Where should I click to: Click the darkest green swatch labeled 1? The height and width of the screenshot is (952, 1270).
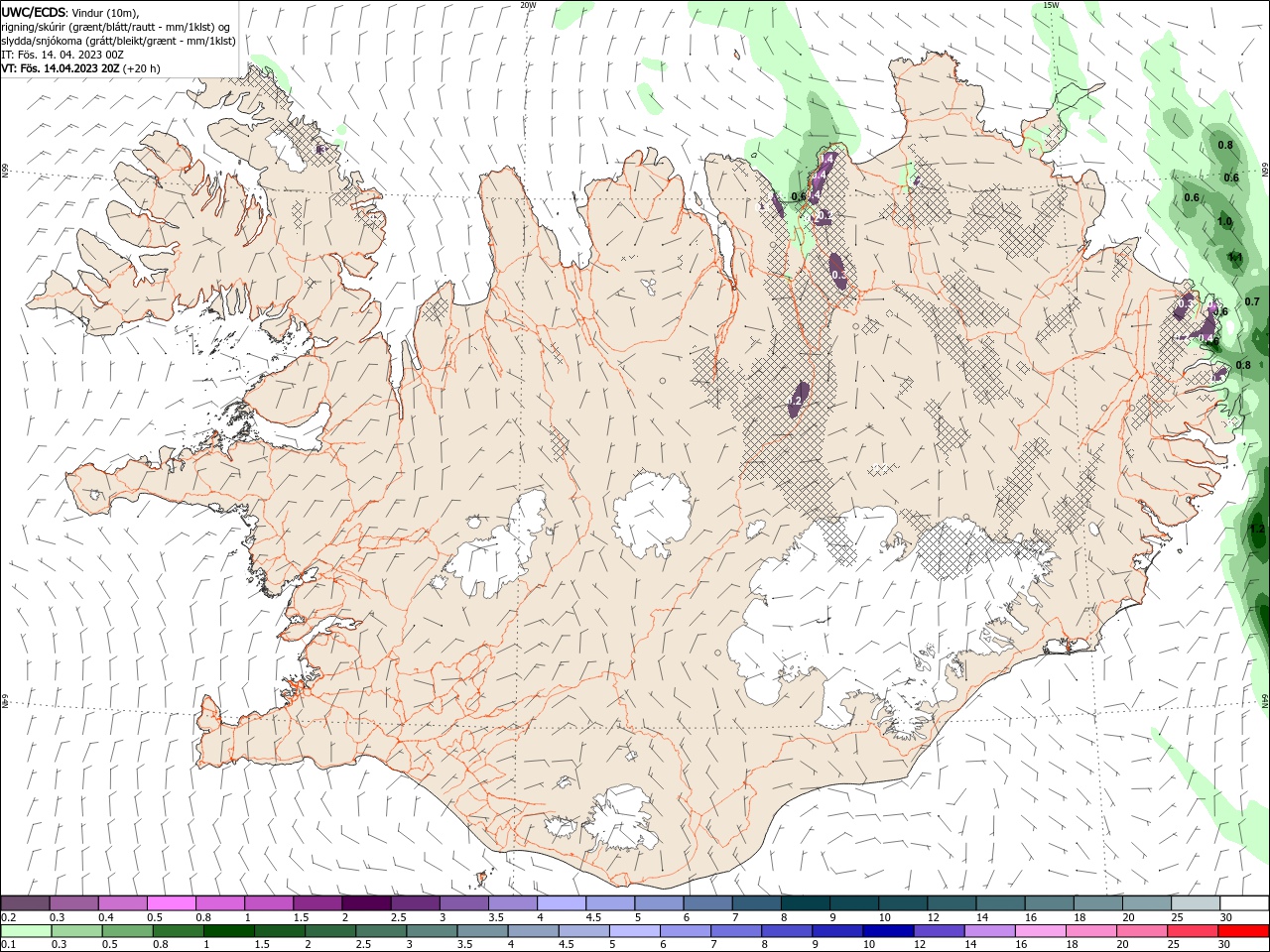pyautogui.click(x=227, y=930)
